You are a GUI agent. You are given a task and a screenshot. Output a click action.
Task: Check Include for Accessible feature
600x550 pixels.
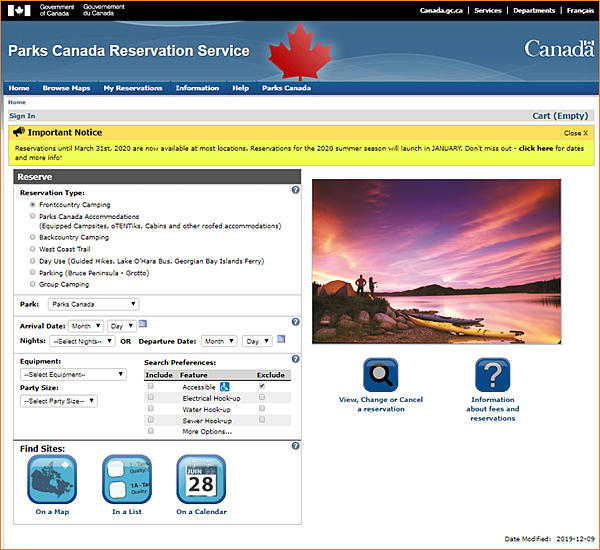point(151,386)
